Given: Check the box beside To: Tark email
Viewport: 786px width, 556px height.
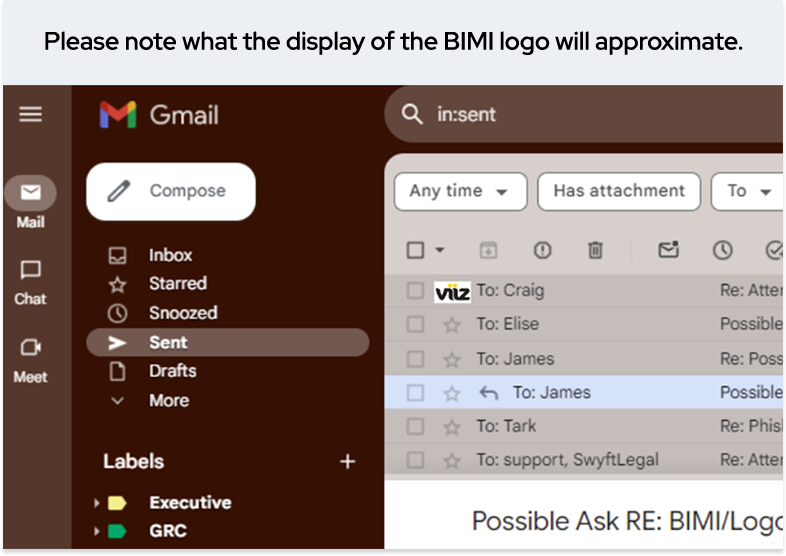Looking at the screenshot, I should click(416, 427).
